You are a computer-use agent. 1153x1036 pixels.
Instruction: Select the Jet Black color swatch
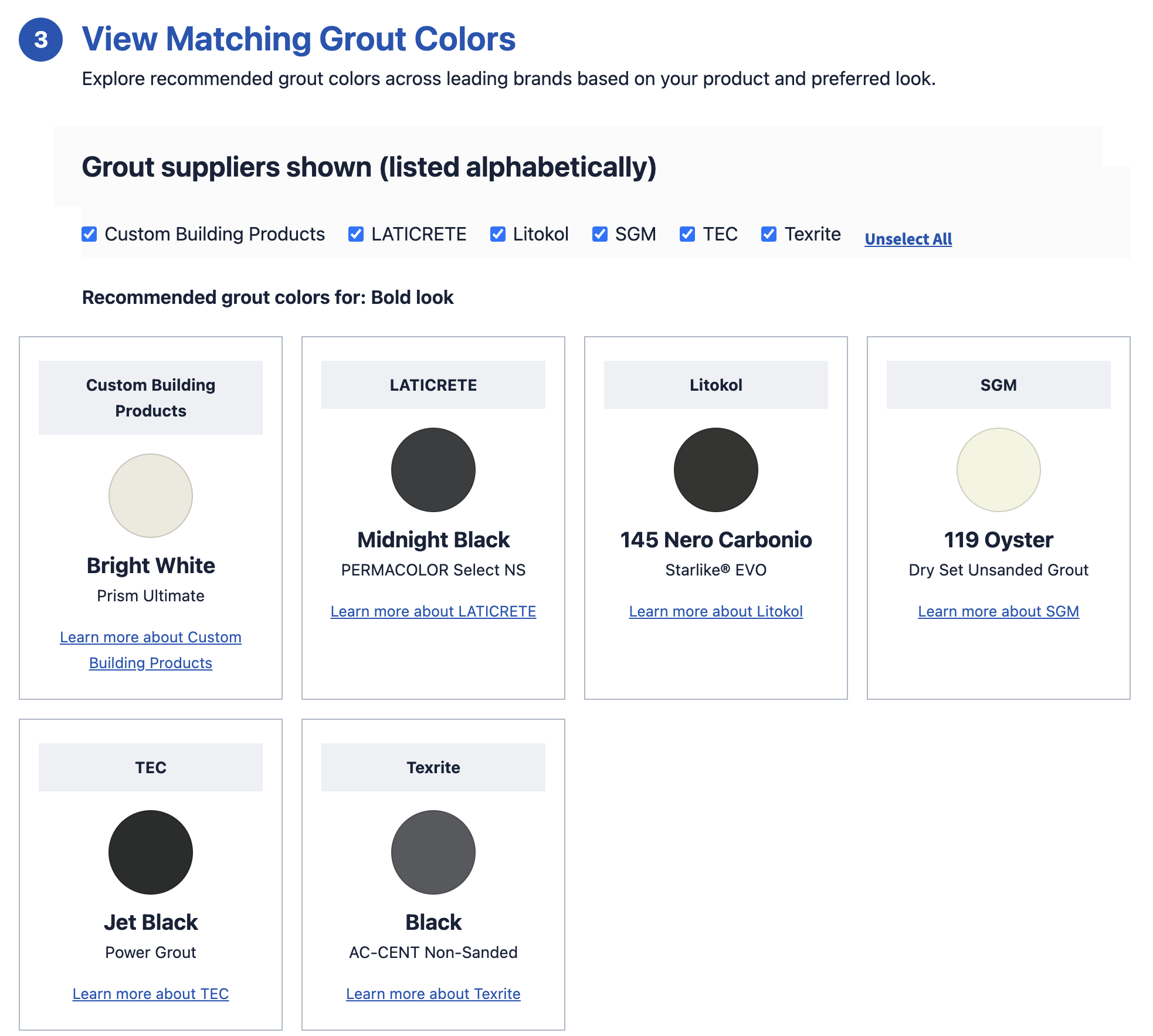point(151,852)
